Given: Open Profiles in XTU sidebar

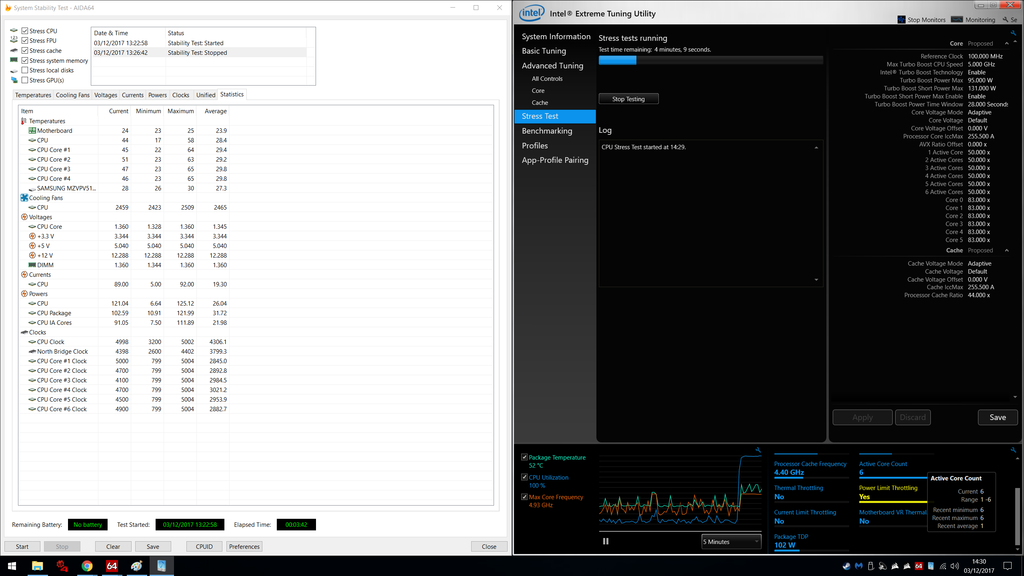Looking at the screenshot, I should tap(535, 146).
